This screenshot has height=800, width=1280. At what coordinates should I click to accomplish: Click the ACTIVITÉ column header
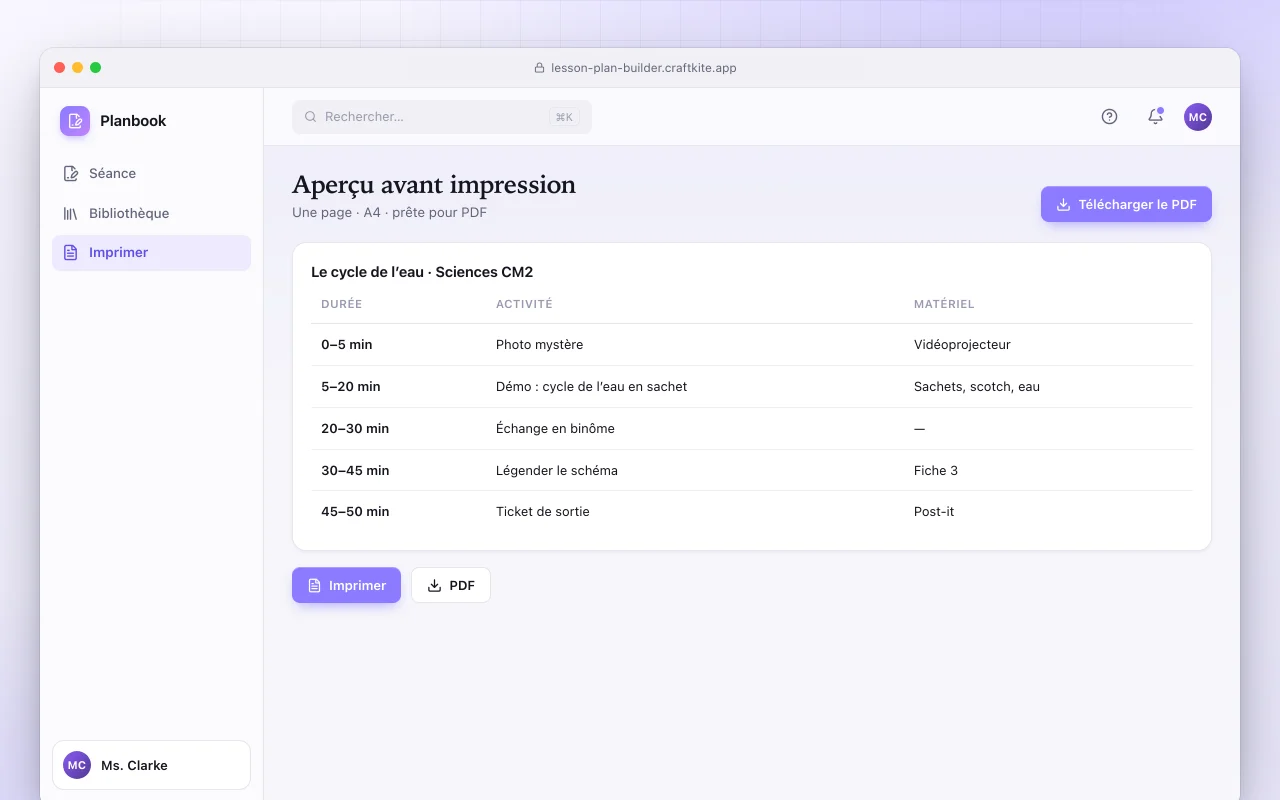(x=524, y=304)
